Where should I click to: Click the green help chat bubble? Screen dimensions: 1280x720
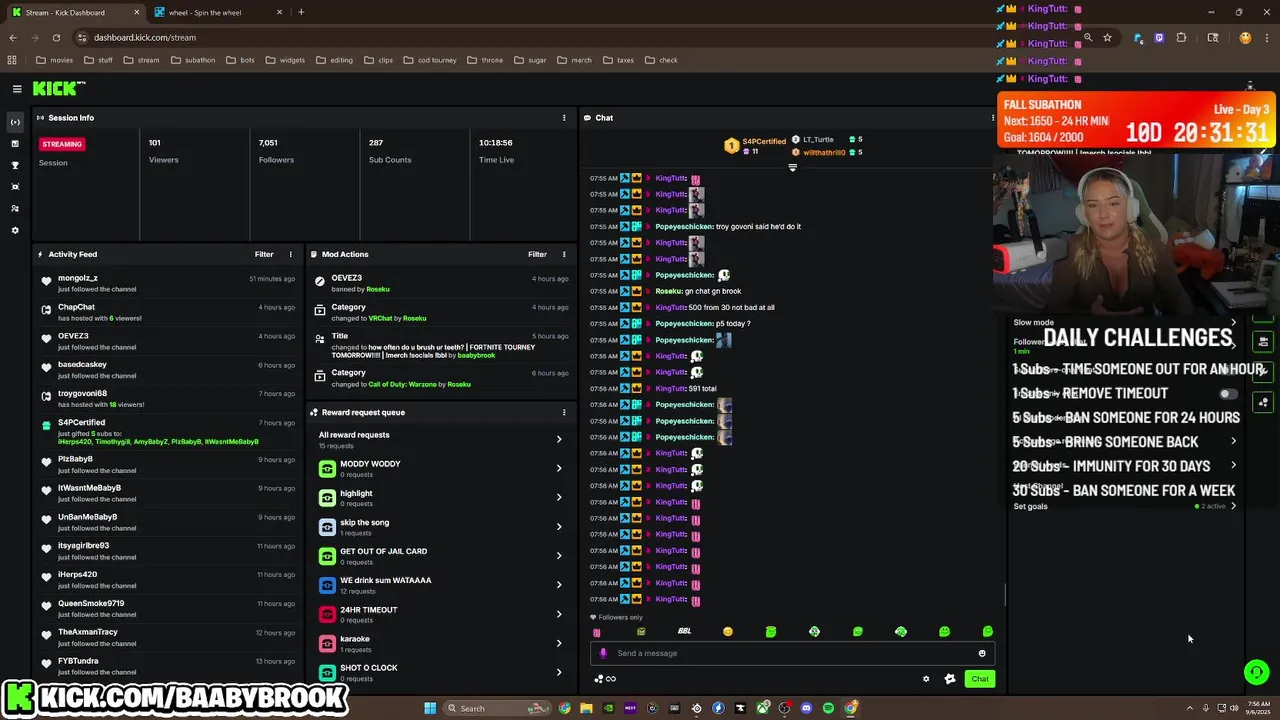pyautogui.click(x=1257, y=672)
